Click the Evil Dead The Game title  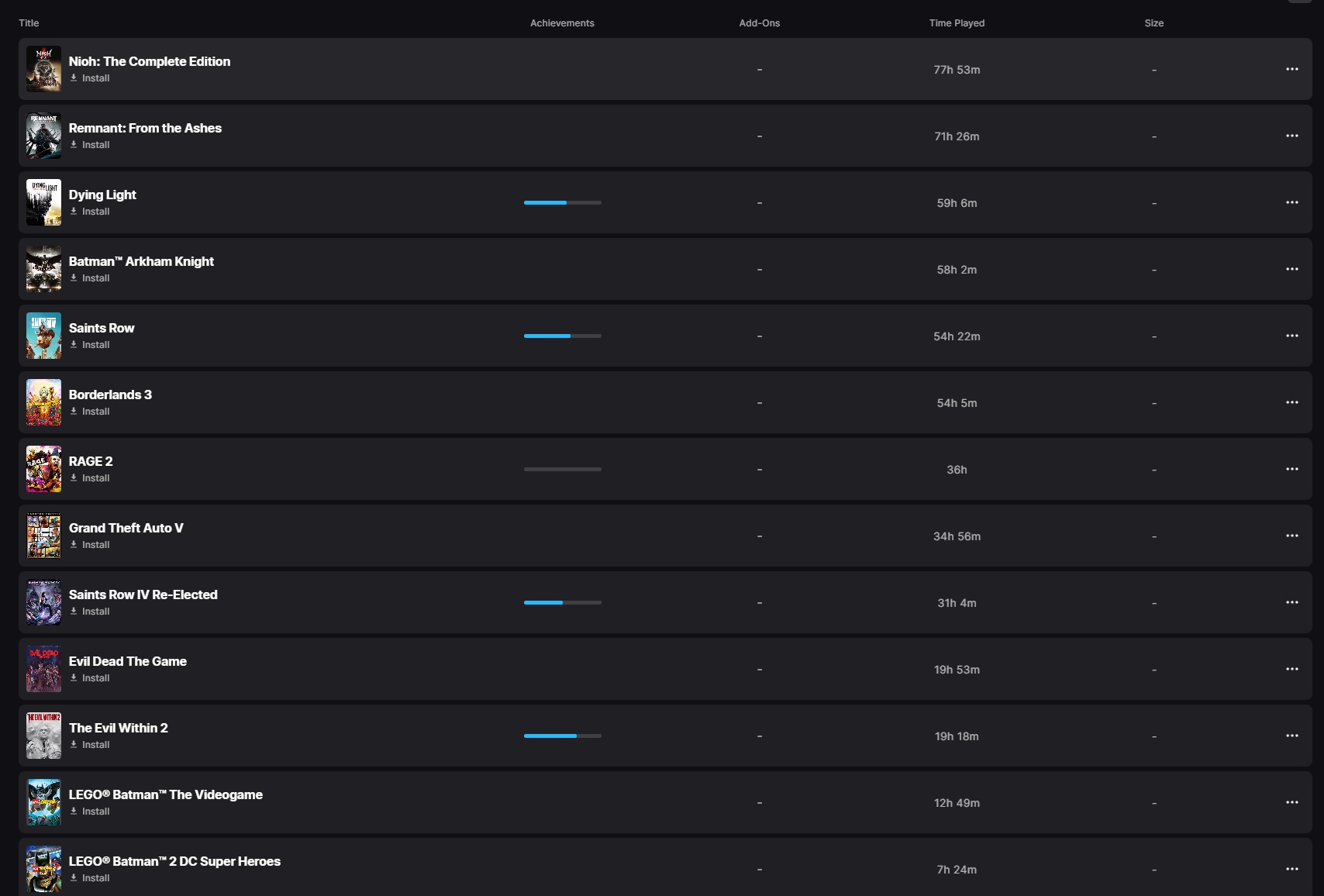click(128, 661)
